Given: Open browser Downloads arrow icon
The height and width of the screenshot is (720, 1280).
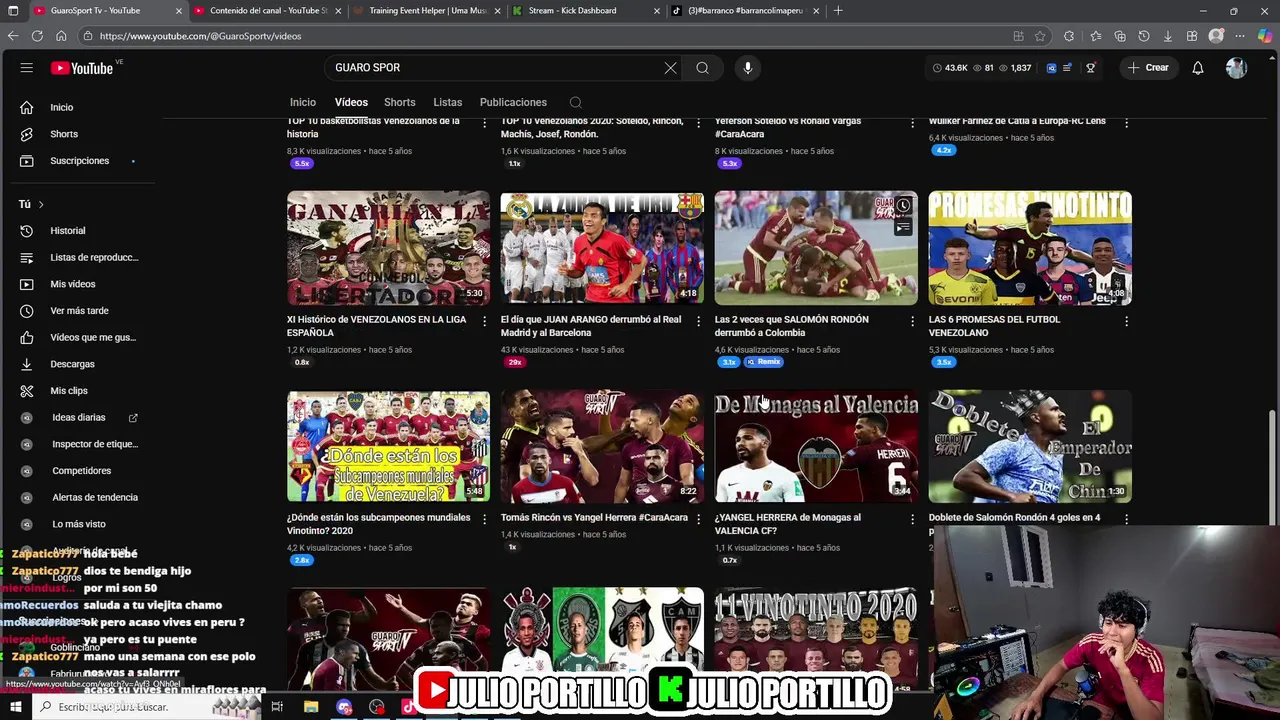Looking at the screenshot, I should 1168,36.
